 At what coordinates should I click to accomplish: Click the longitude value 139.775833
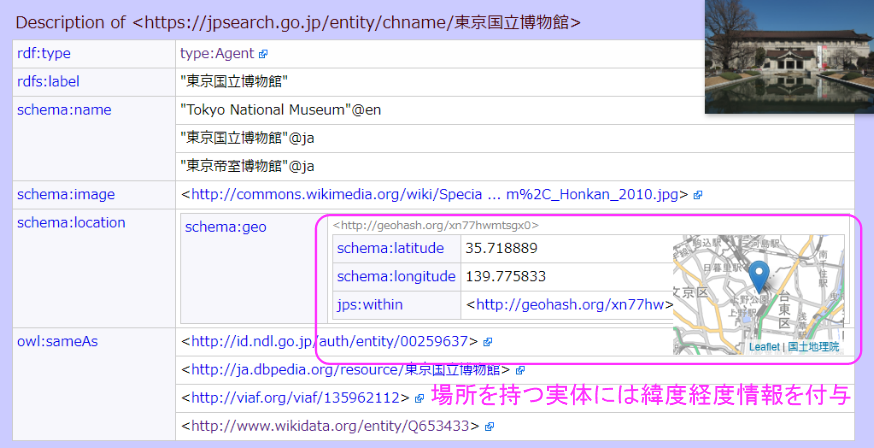[506, 276]
